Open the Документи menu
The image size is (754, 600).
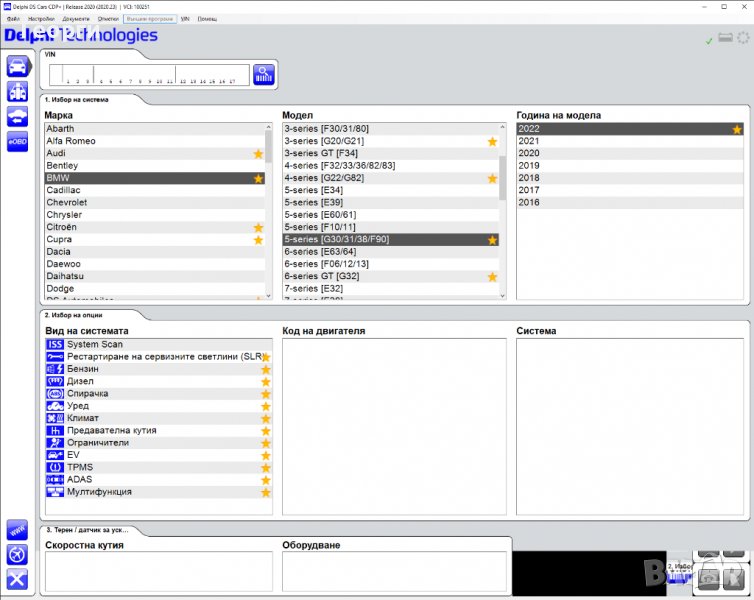pos(75,19)
